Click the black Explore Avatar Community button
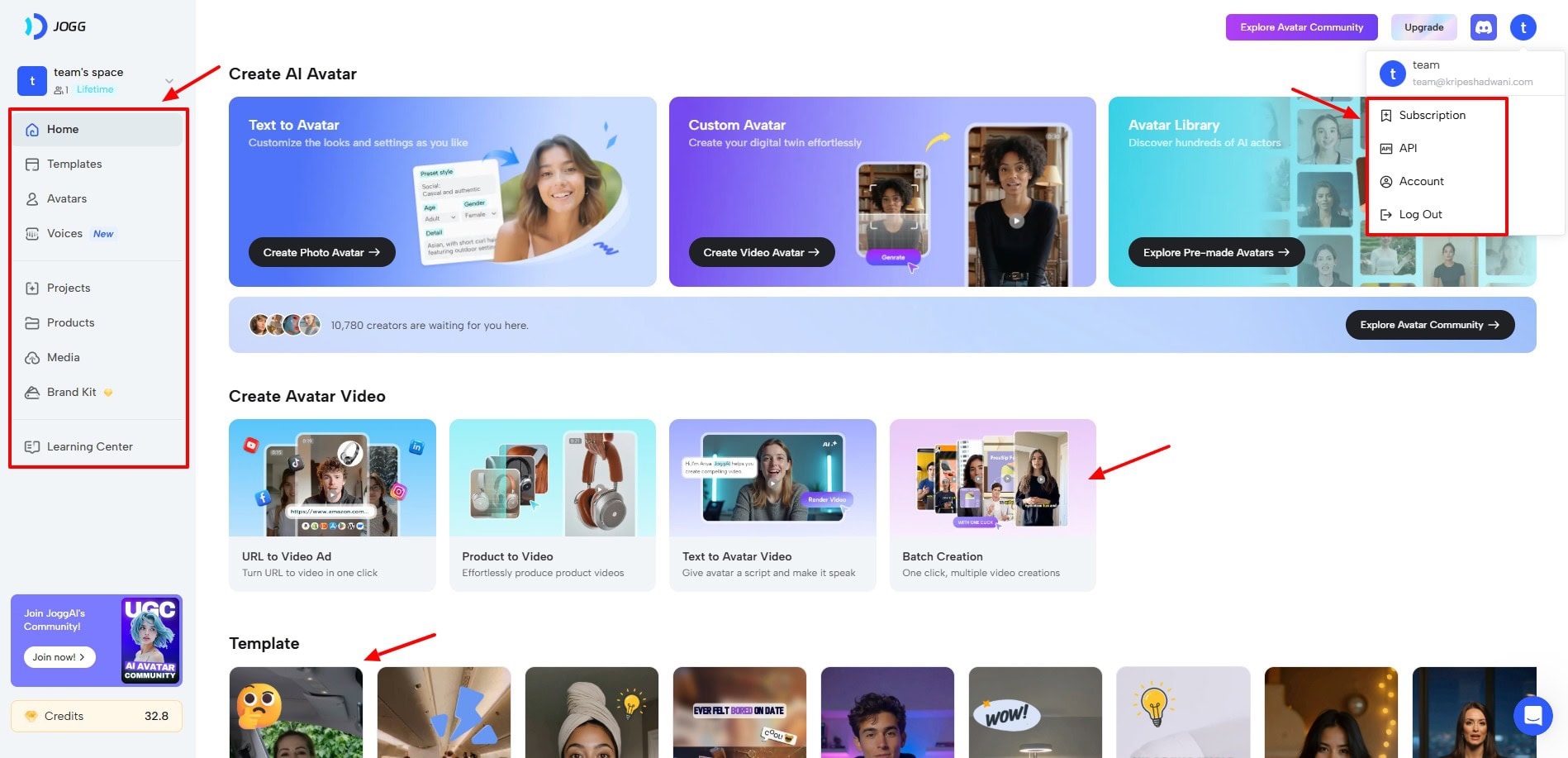Screen dimensions: 1568x758 click(x=1430, y=325)
